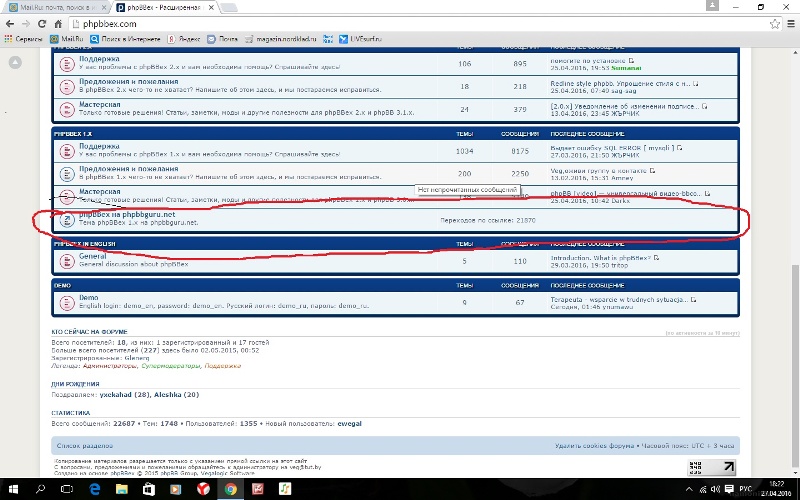Open the General forum link
800x500 pixels.
point(92,256)
